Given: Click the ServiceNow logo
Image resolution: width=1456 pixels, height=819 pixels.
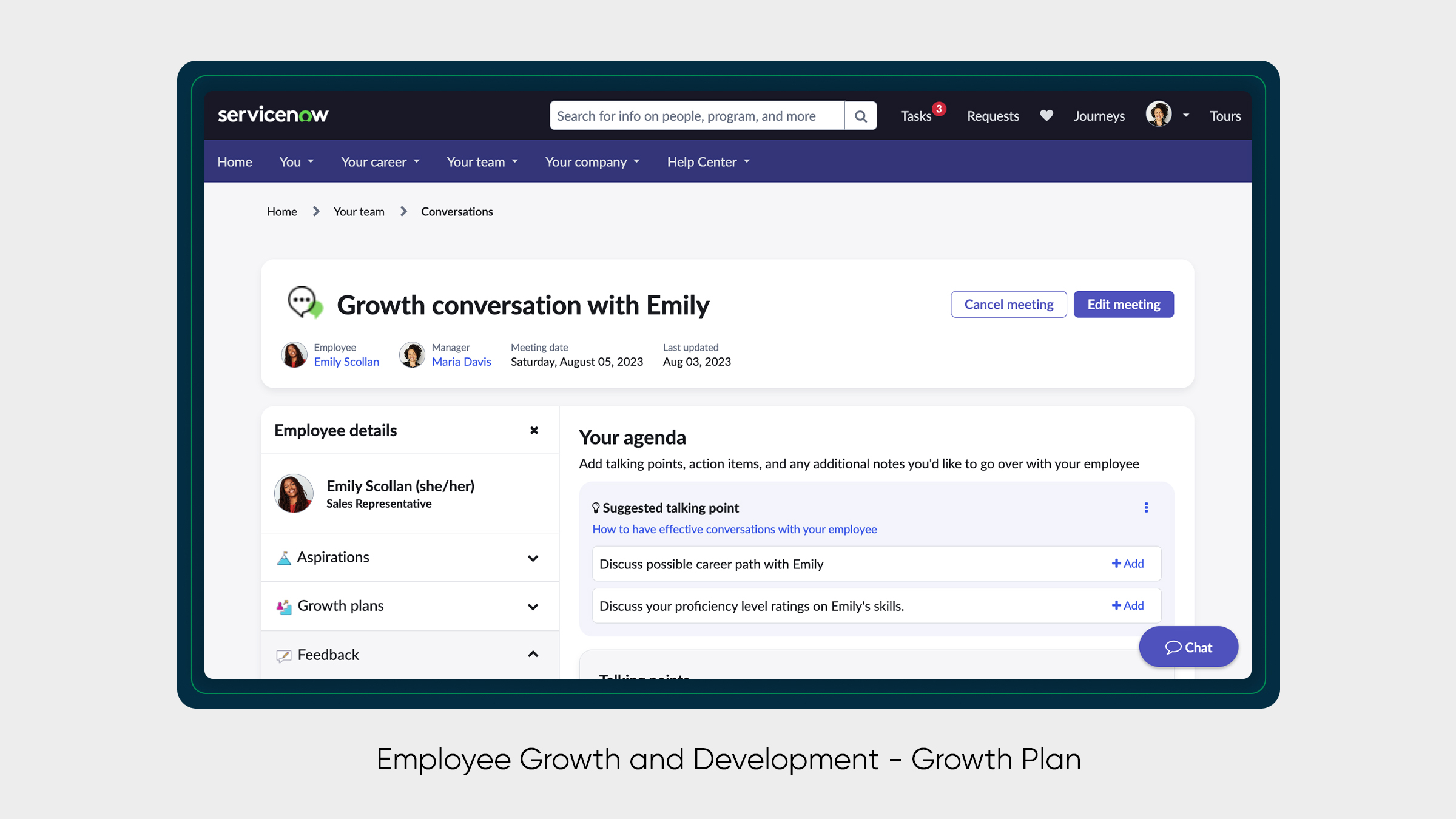Looking at the screenshot, I should tap(273, 115).
